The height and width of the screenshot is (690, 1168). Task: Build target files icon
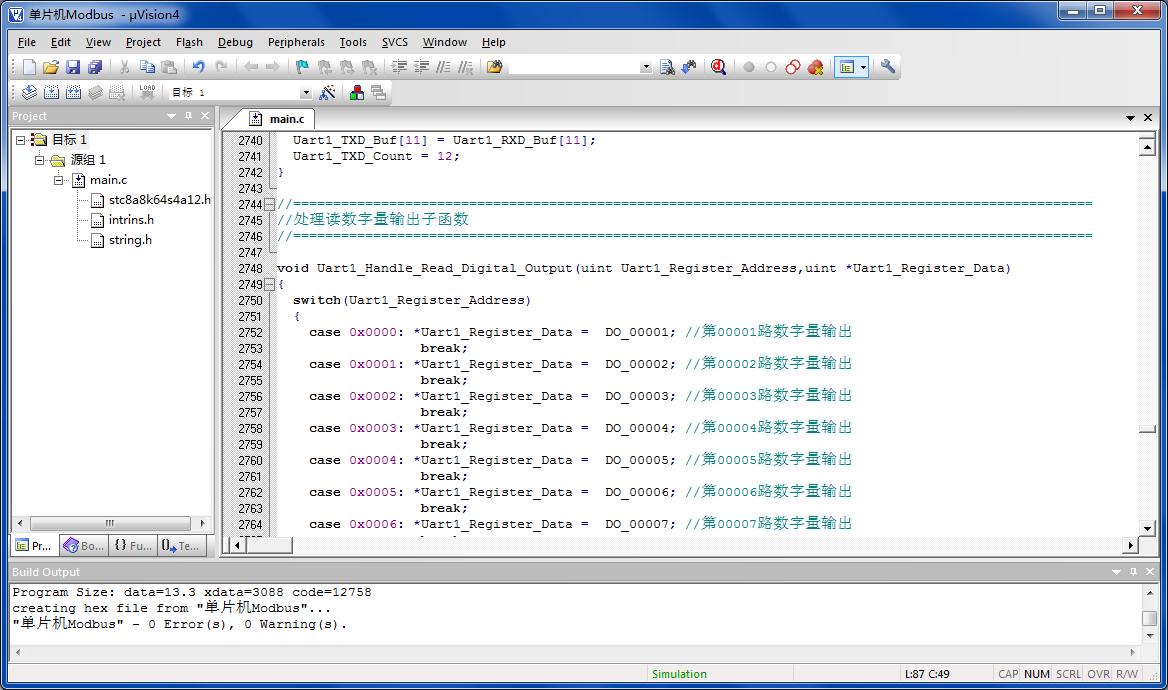(51, 92)
